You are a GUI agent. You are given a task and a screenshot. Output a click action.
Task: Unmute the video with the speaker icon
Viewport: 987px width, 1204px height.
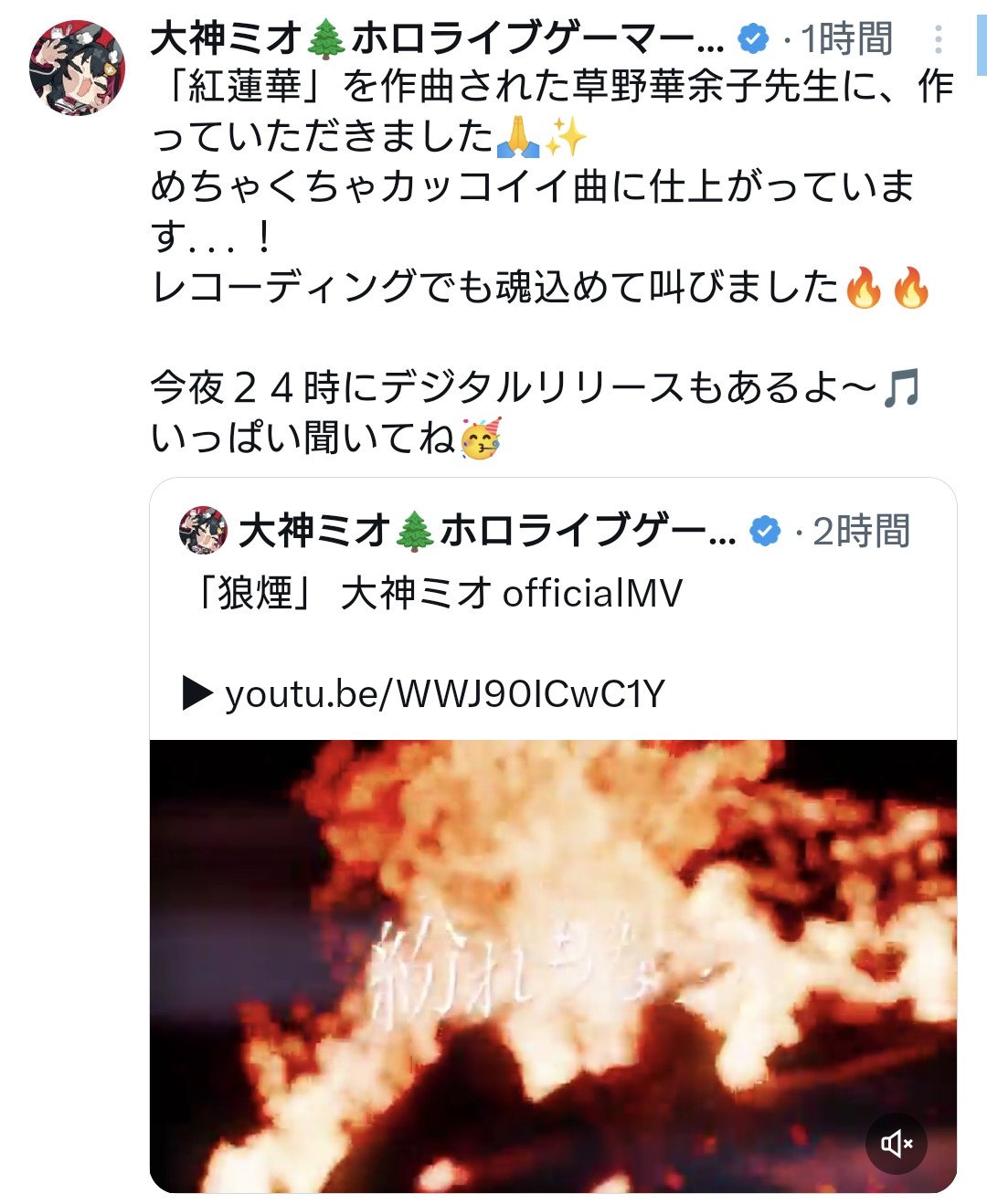[897, 1143]
